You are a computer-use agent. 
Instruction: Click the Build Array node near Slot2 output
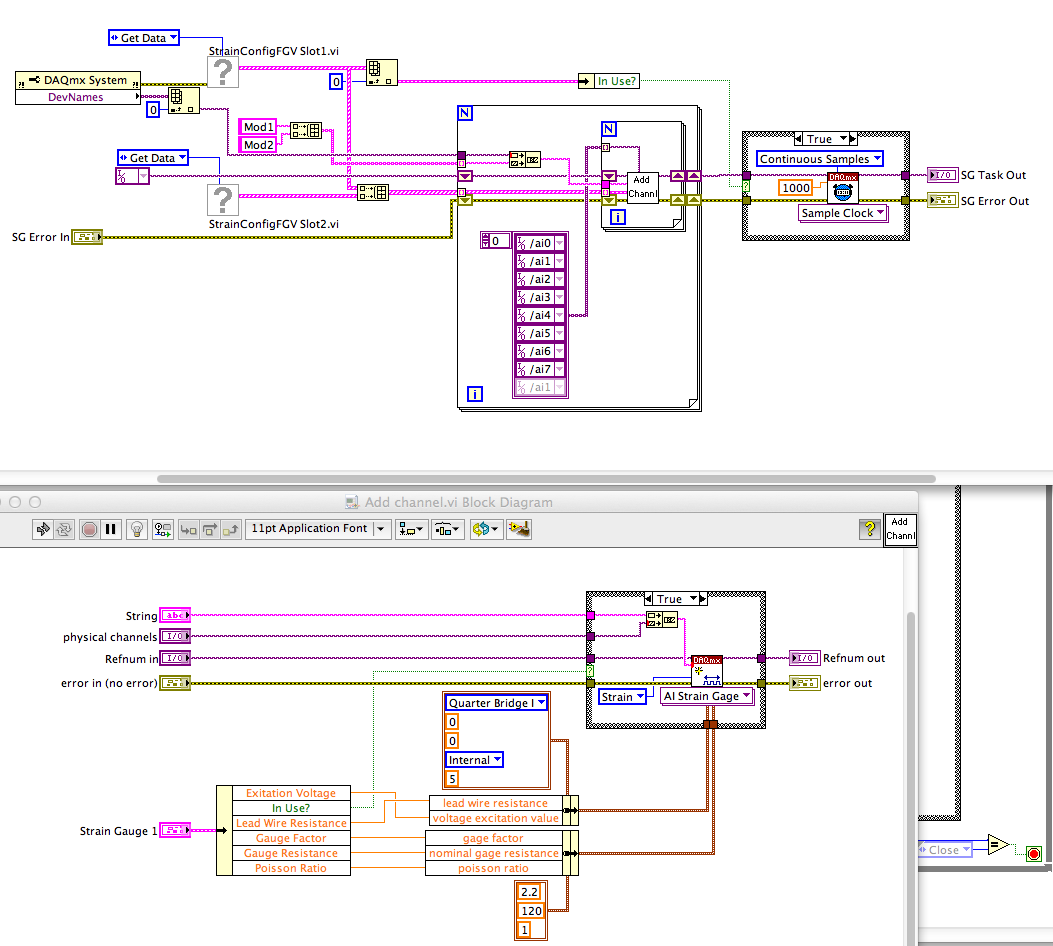pos(373,193)
